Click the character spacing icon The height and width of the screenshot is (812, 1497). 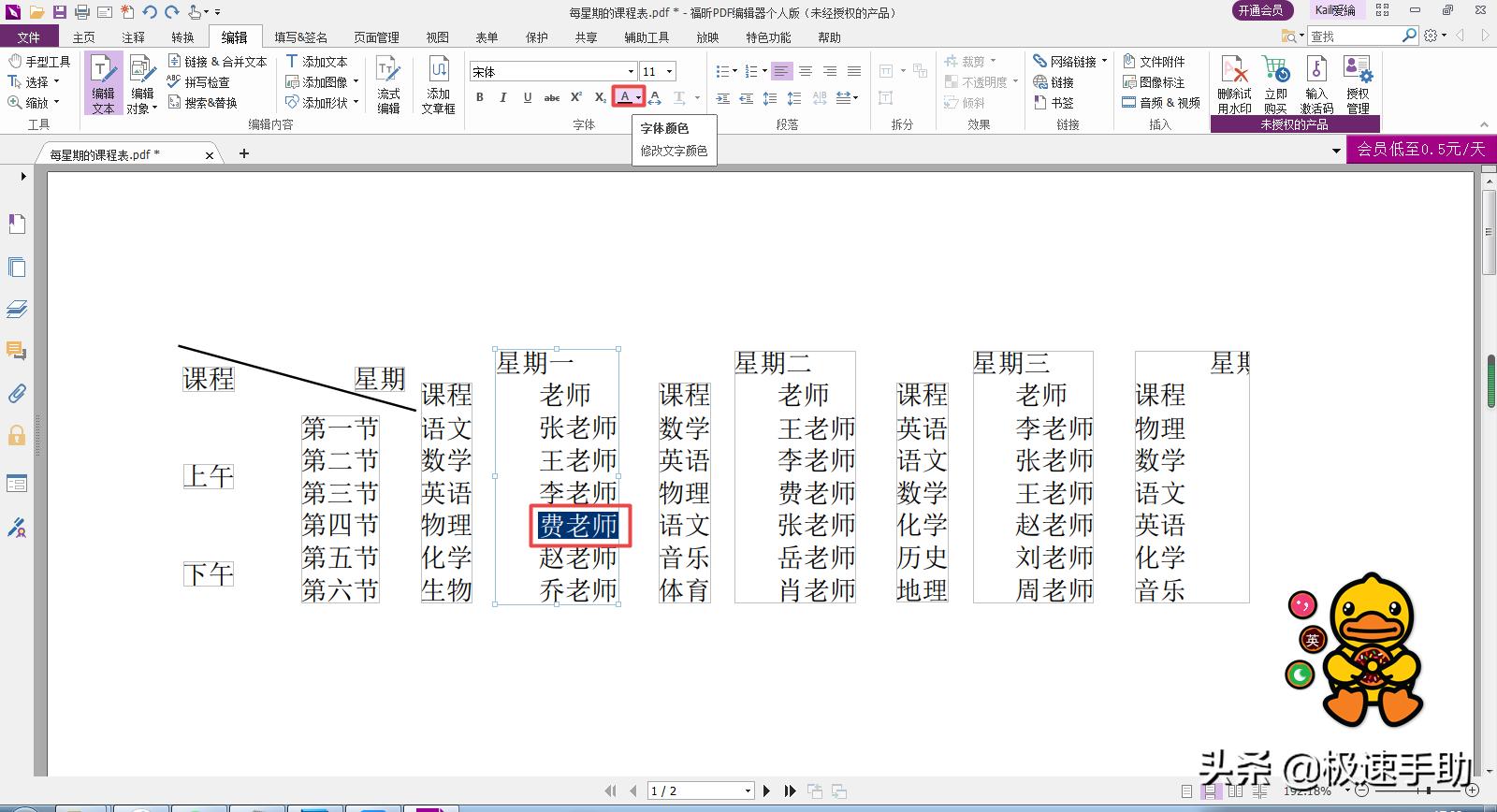[654, 97]
